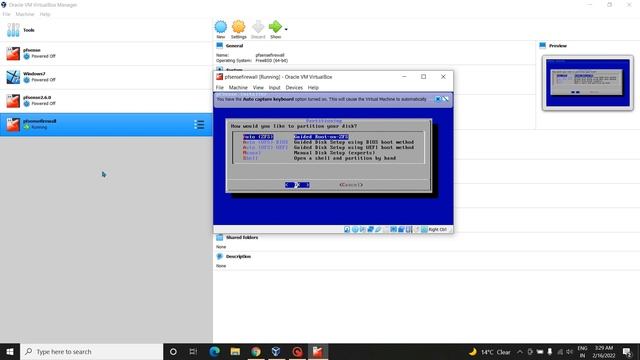Select the running pfsensefirewall machine entry

coord(106,124)
